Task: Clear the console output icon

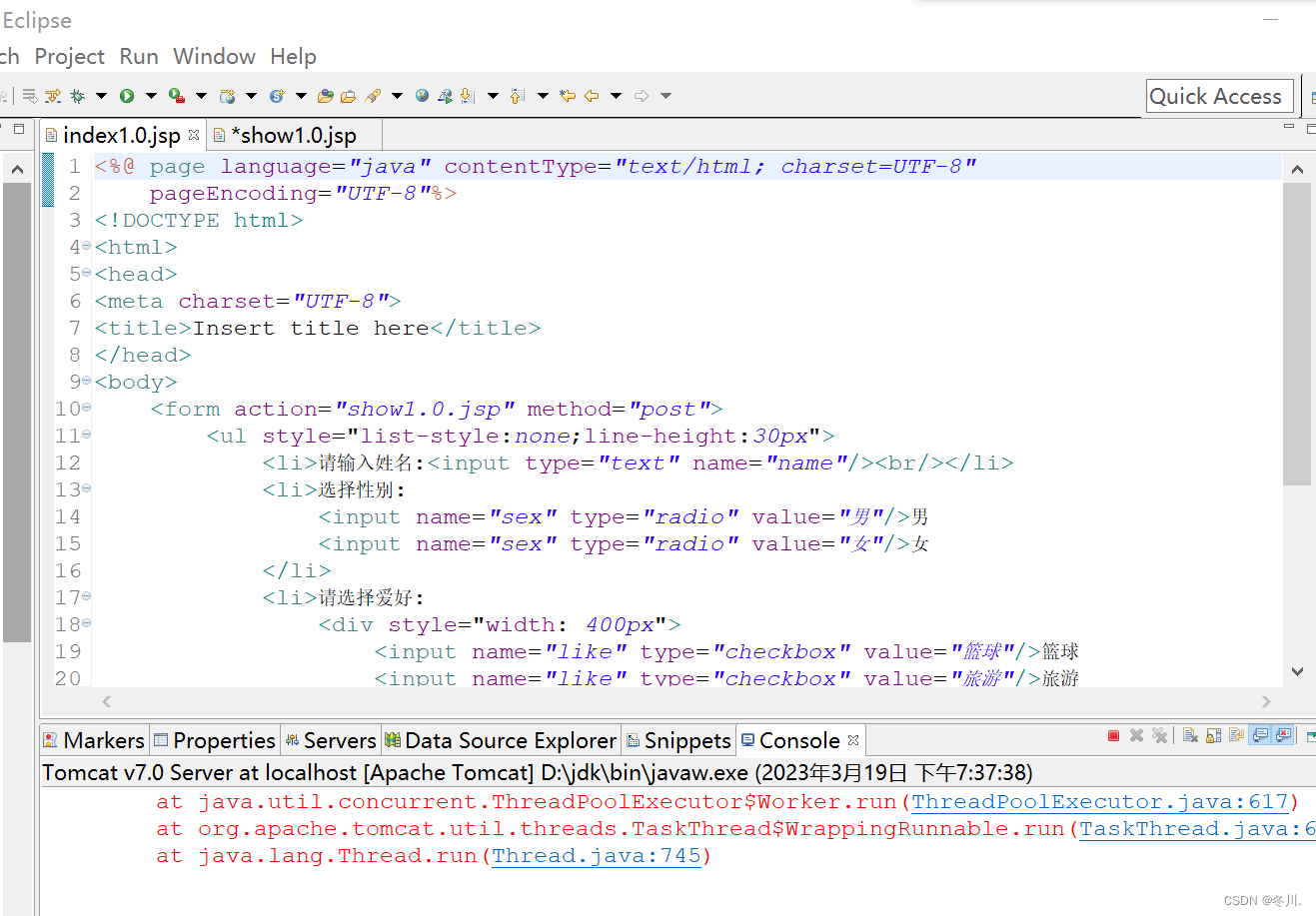Action: 1190,735
